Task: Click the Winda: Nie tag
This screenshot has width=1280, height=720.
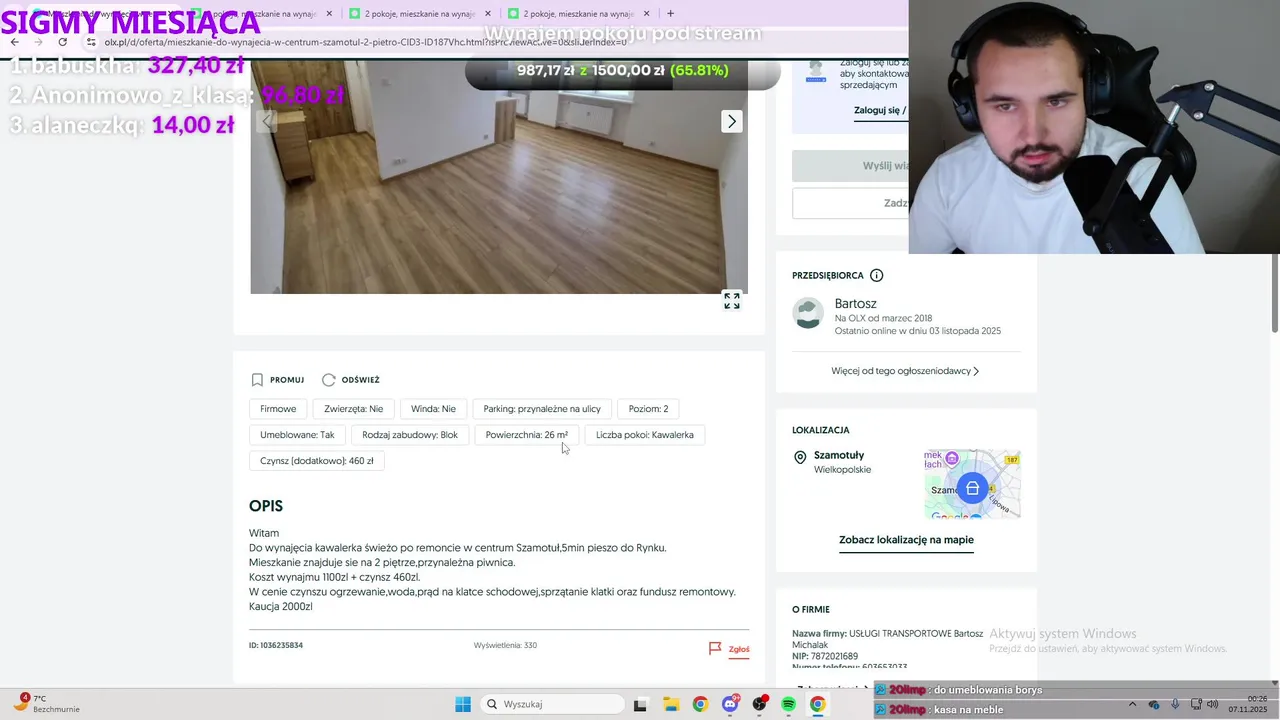Action: [x=433, y=409]
